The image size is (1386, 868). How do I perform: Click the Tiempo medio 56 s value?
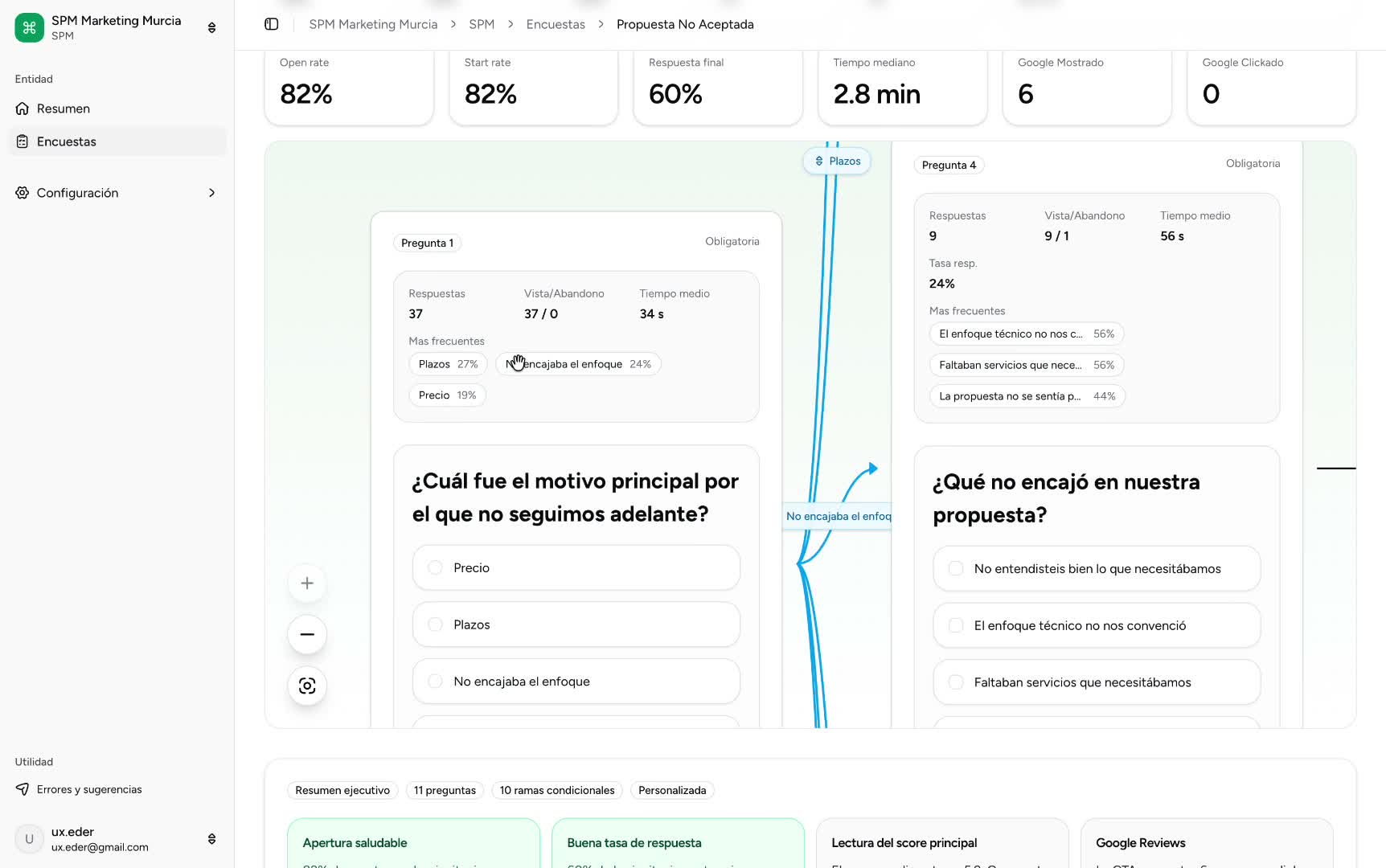pyautogui.click(x=1172, y=236)
